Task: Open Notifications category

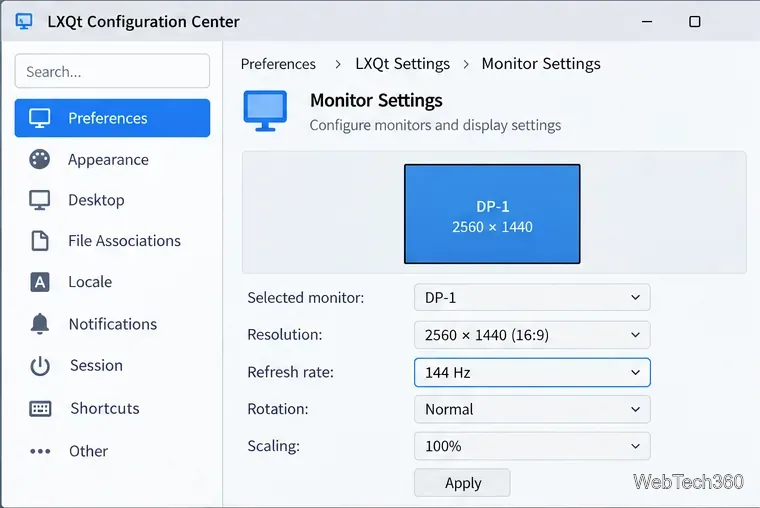Action: [x=112, y=324]
